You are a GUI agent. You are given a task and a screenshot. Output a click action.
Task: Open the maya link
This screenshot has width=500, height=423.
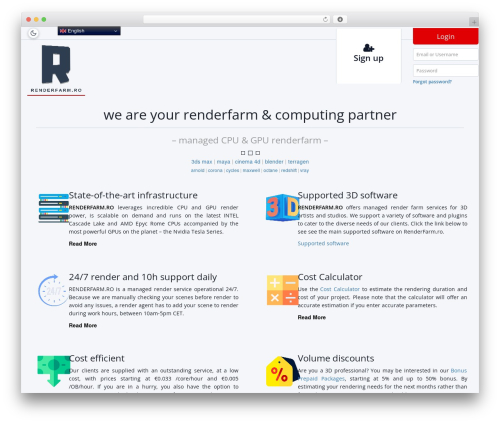[x=223, y=162]
